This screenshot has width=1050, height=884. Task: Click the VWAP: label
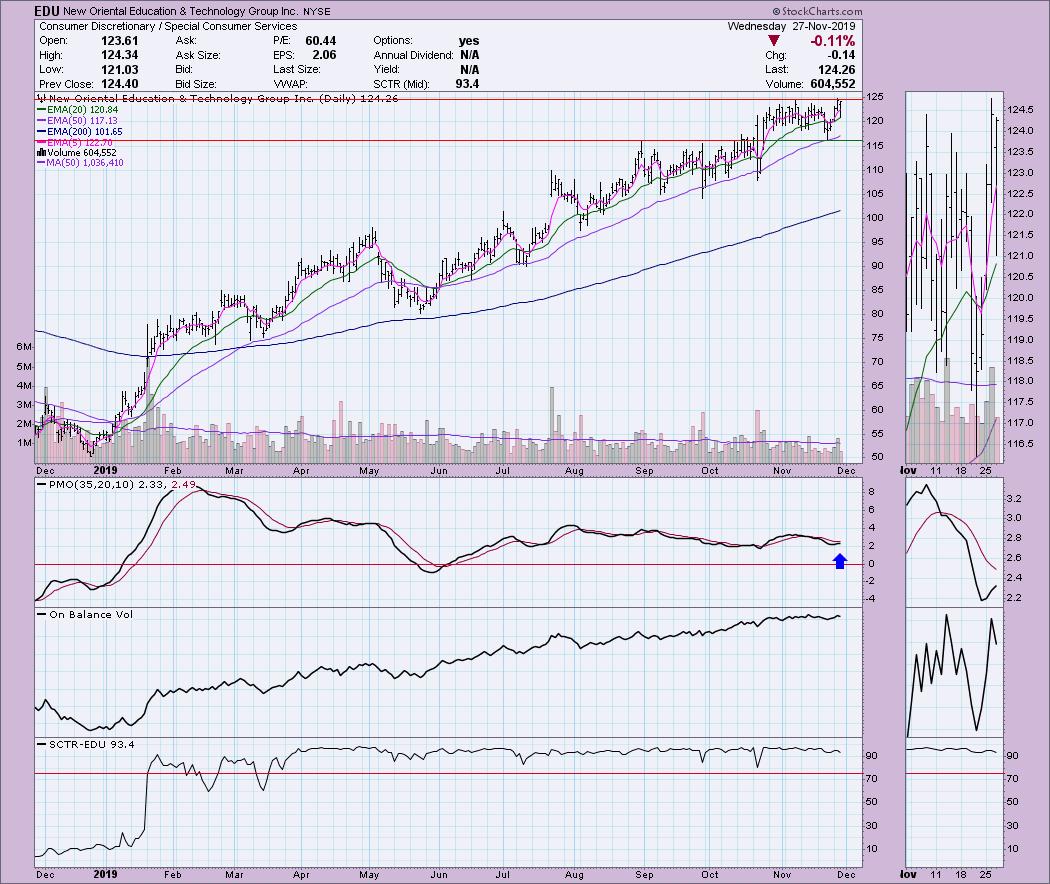(290, 84)
